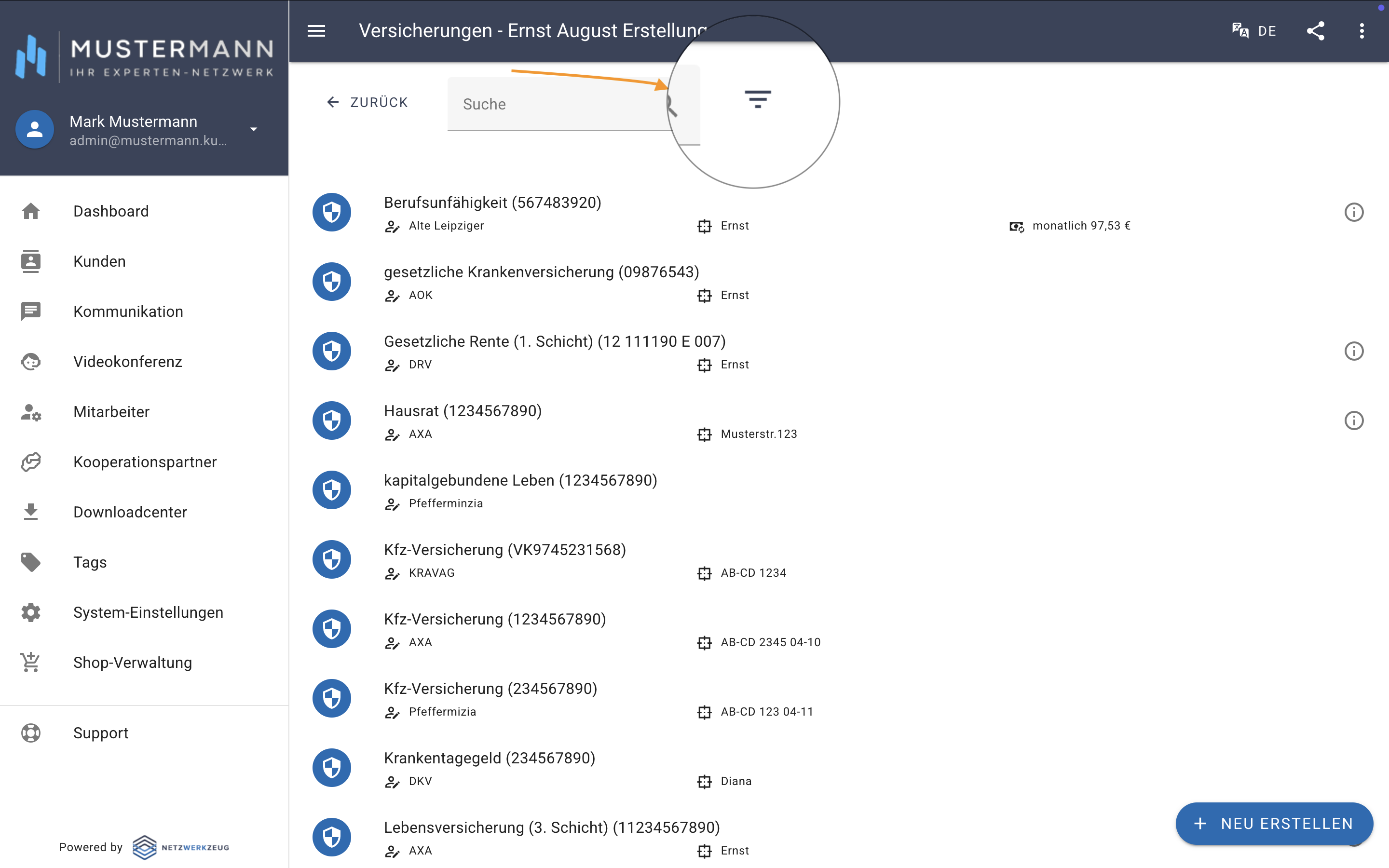Open the share icon in header
The image size is (1389, 868).
coord(1316,31)
